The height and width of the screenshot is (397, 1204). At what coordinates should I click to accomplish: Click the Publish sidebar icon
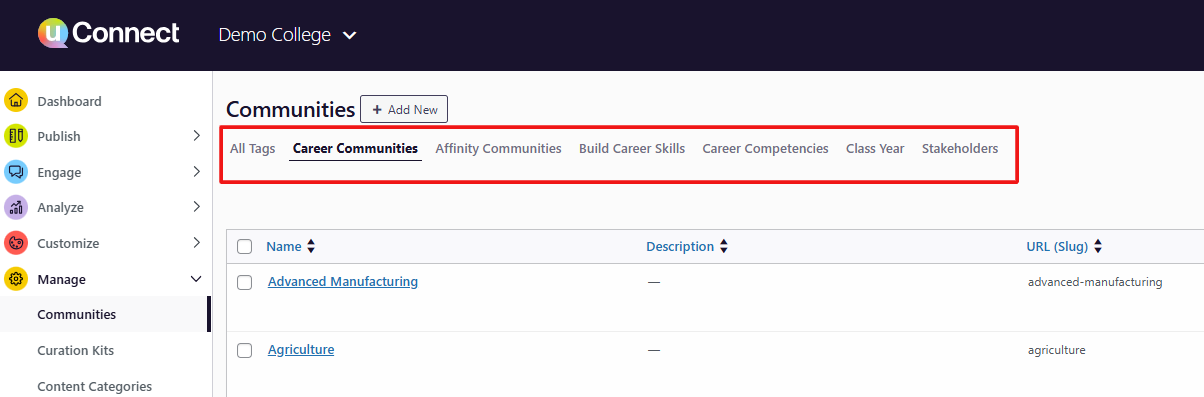pyautogui.click(x=16, y=136)
